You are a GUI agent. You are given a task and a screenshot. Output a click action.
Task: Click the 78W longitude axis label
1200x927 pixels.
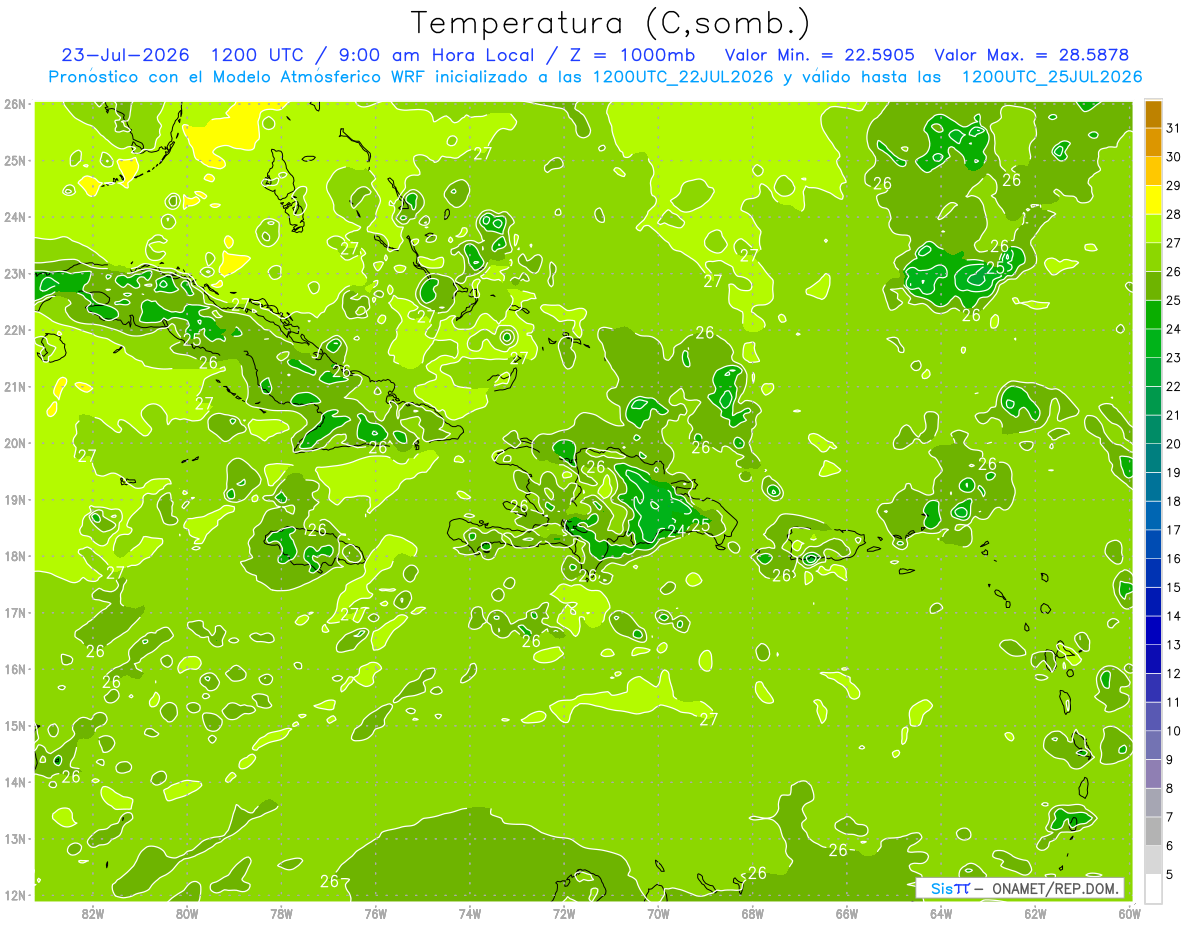(281, 913)
